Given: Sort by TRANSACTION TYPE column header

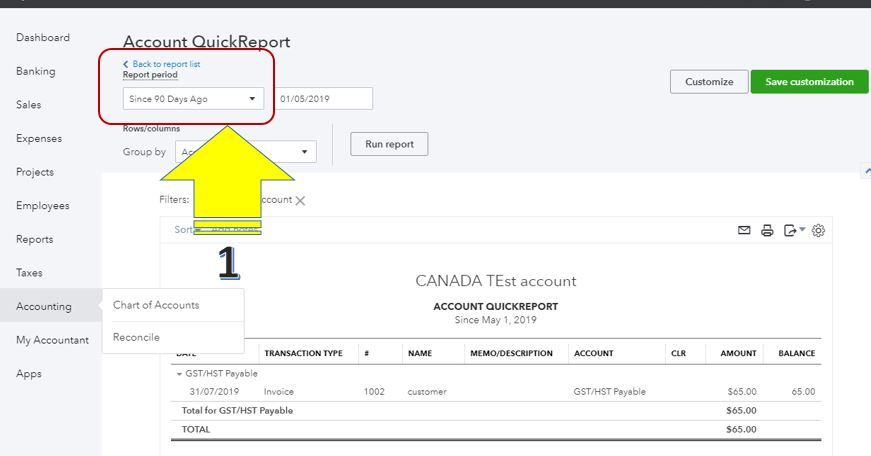Looking at the screenshot, I should pyautogui.click(x=303, y=353).
